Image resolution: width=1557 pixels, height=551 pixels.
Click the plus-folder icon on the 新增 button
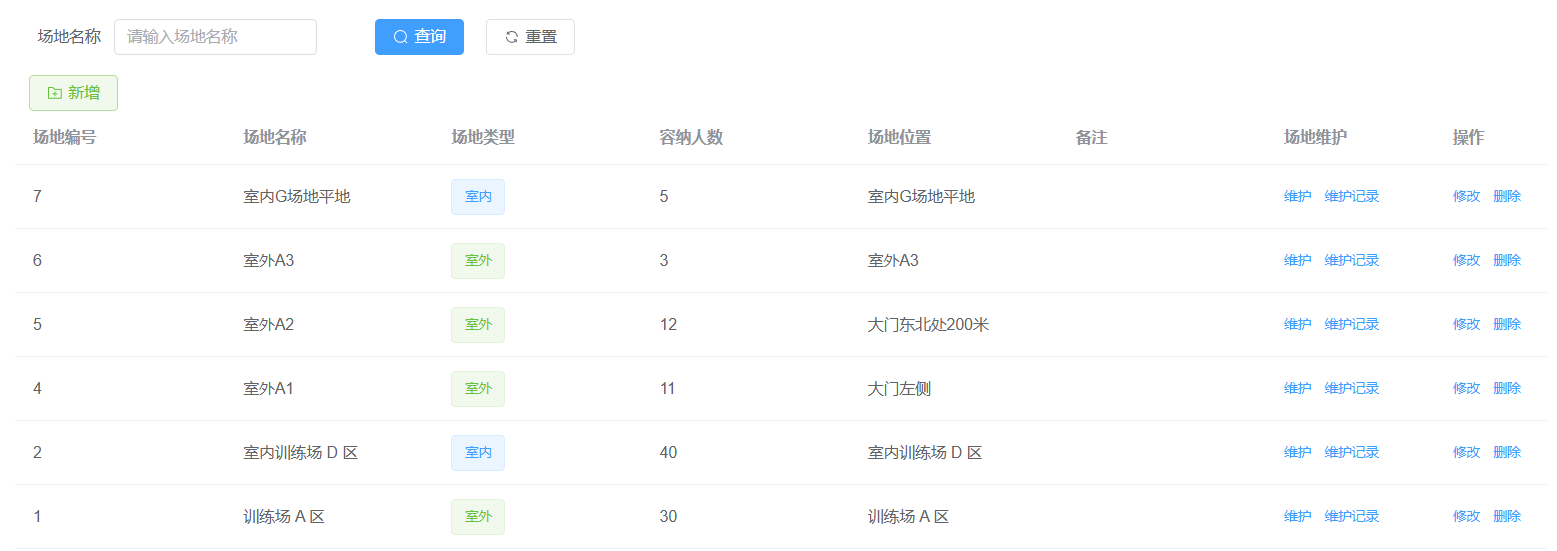[x=55, y=93]
